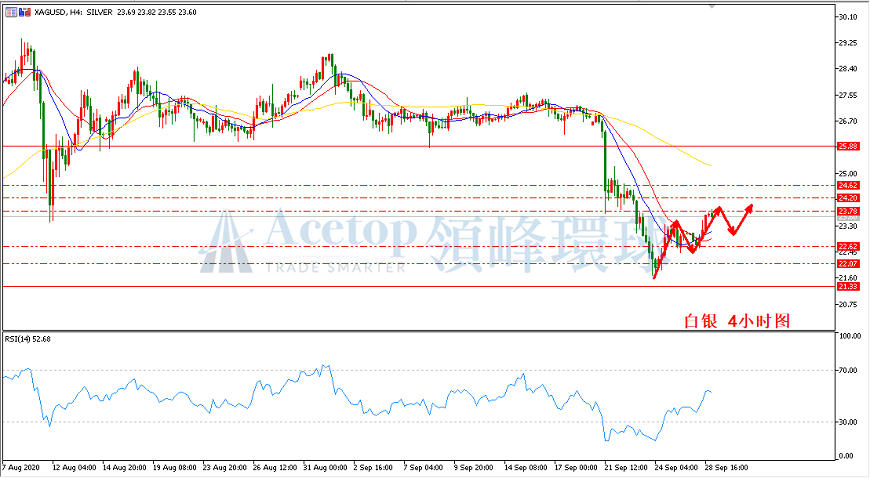
Task: Click the end of the yellow moving average
Action: (x=711, y=165)
